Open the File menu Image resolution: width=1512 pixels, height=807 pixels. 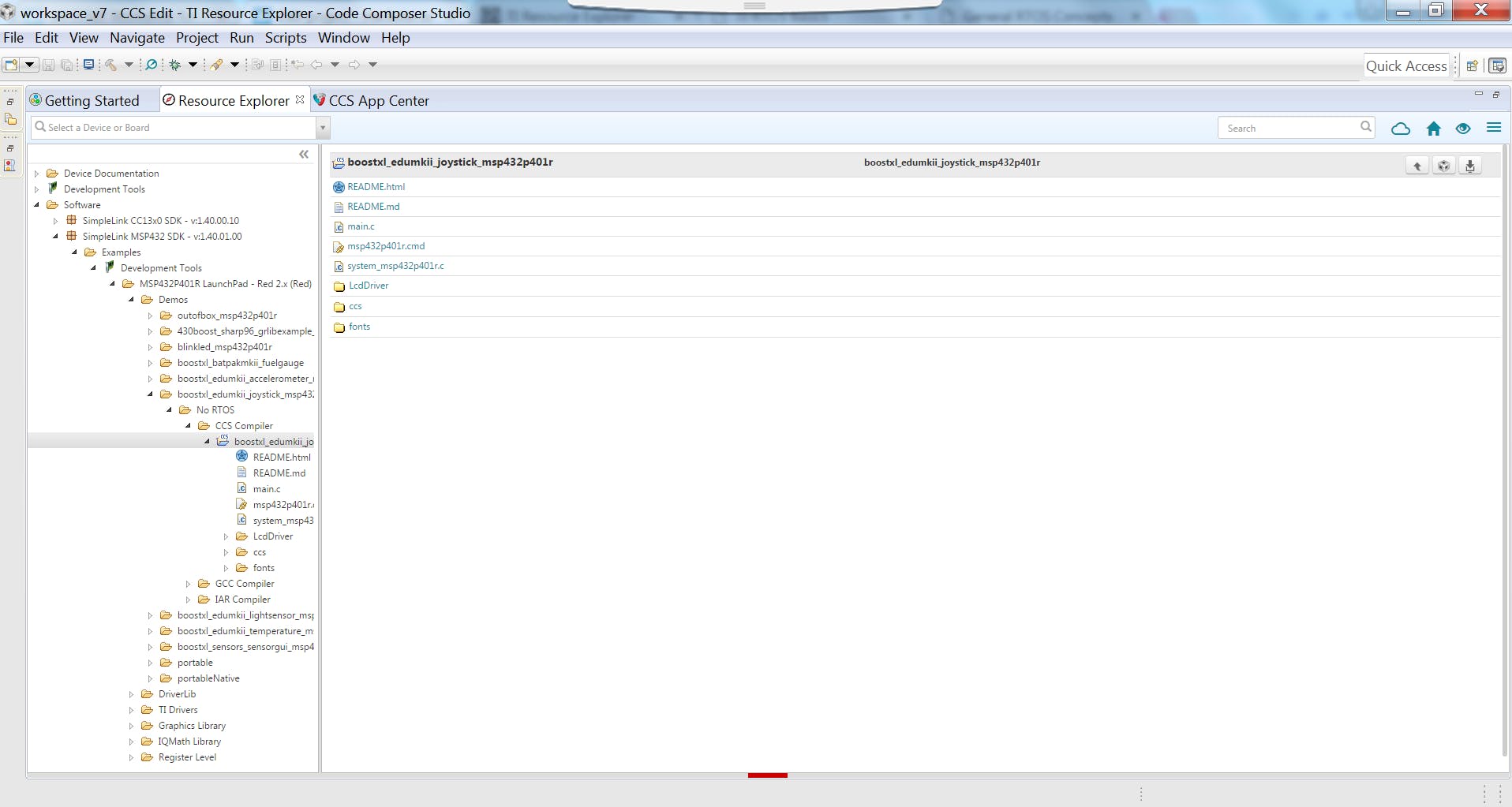pos(13,38)
